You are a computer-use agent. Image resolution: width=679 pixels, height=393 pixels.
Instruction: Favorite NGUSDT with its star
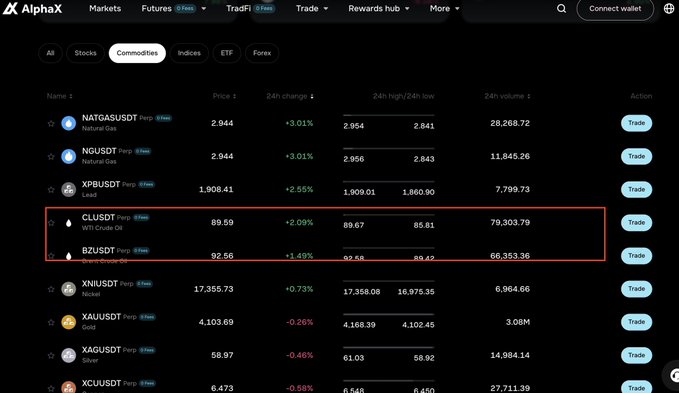(51, 157)
